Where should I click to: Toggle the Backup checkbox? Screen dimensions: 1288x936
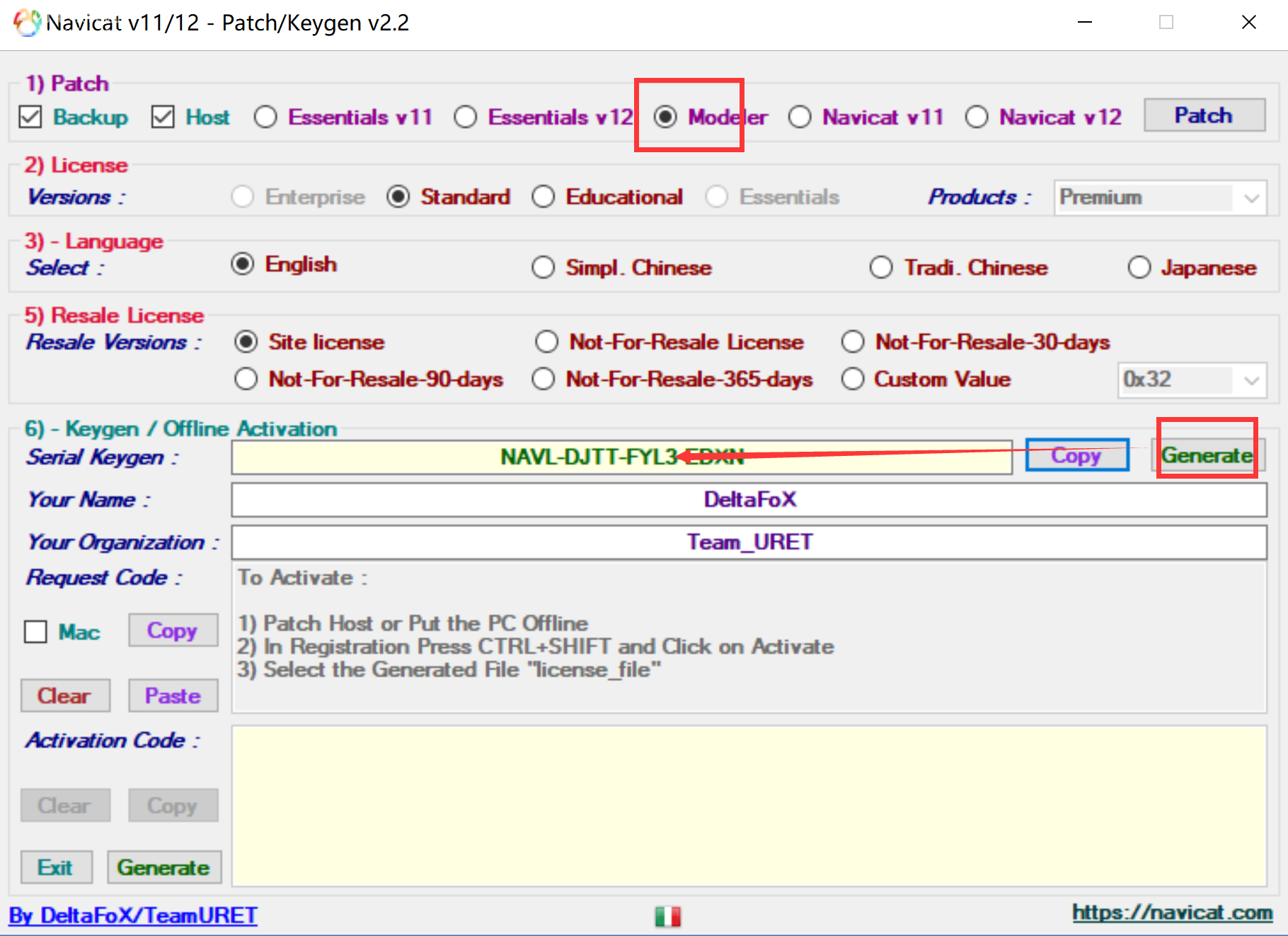(x=30, y=117)
